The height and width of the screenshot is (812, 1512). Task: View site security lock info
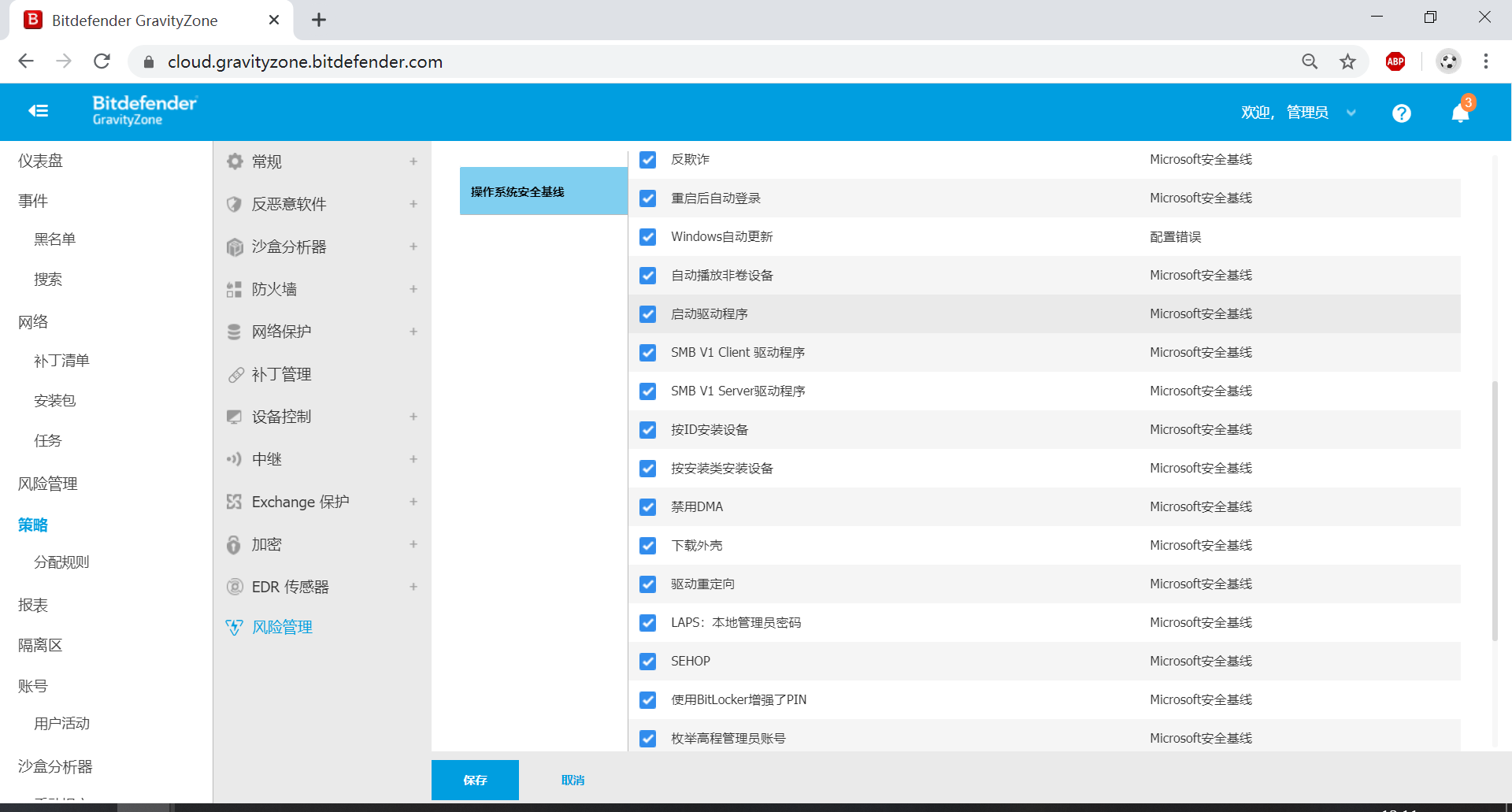[149, 61]
